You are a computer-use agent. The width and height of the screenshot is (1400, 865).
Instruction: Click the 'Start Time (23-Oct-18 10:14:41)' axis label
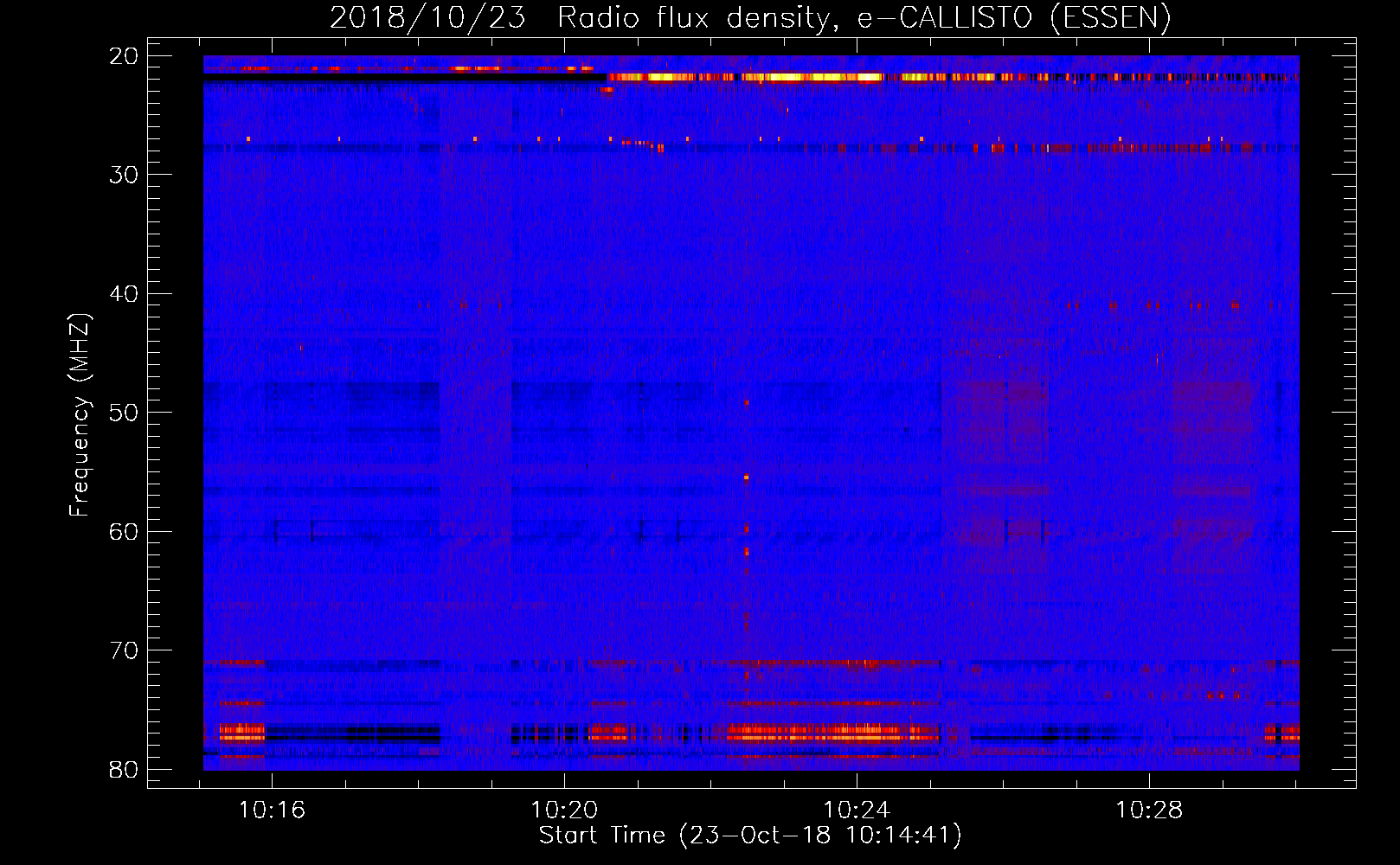point(750,836)
